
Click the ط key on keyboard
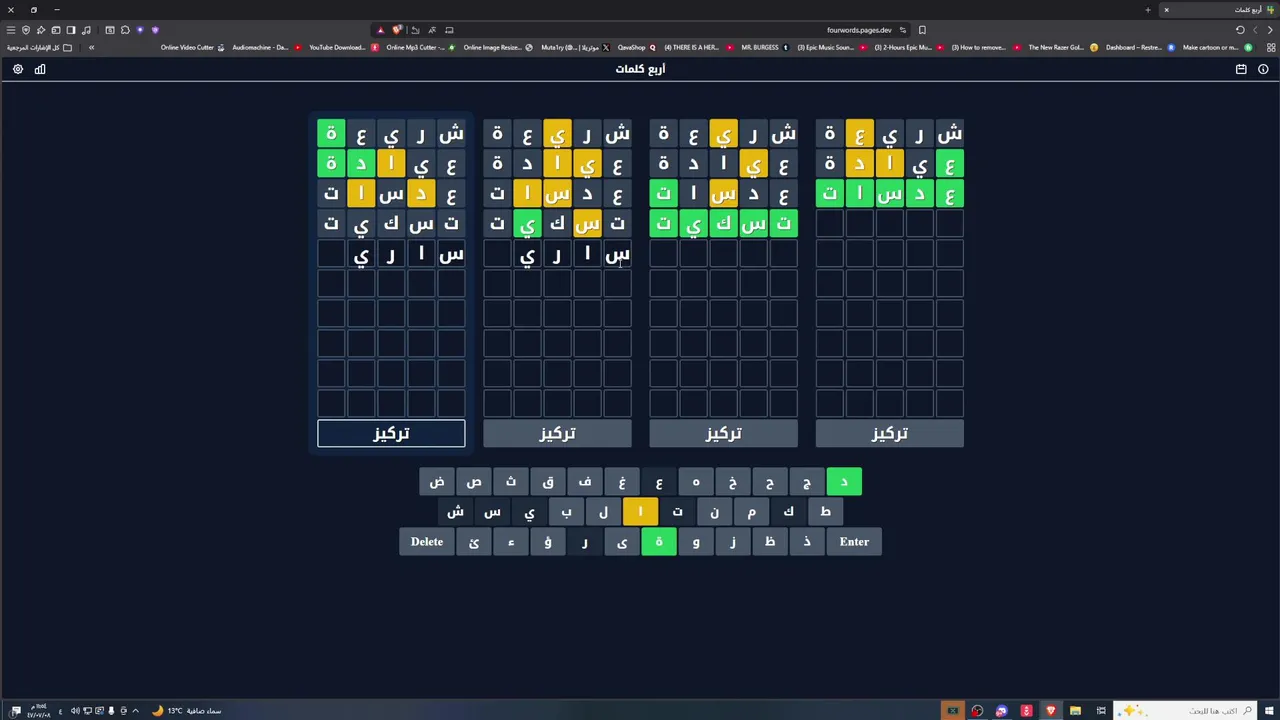(x=825, y=512)
